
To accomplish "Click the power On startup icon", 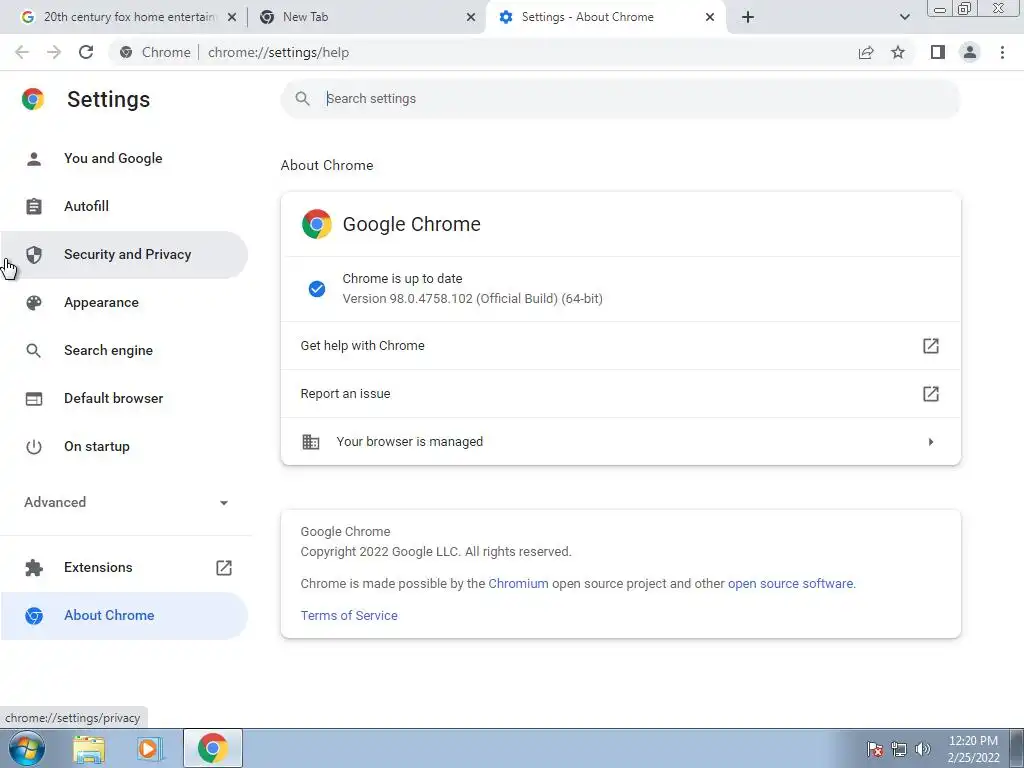I will click(x=34, y=447).
